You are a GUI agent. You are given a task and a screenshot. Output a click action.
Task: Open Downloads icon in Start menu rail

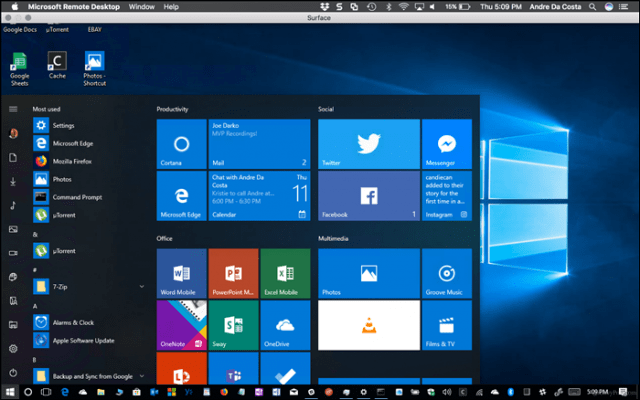coord(13,182)
